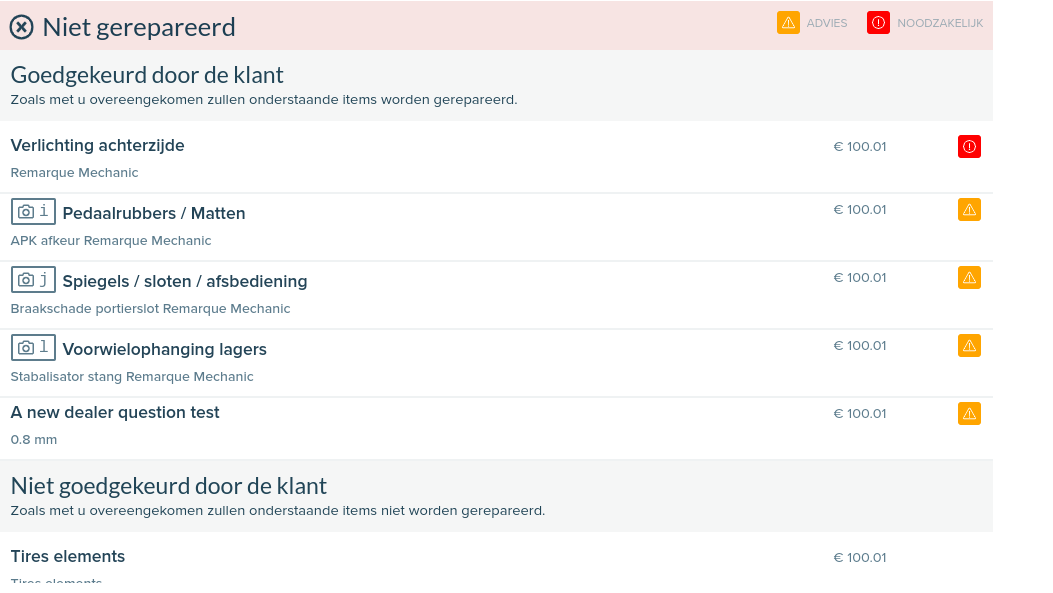Click the orange ADVIES warning icon in header
This screenshot has height=593, width=1053.
pos(788,23)
